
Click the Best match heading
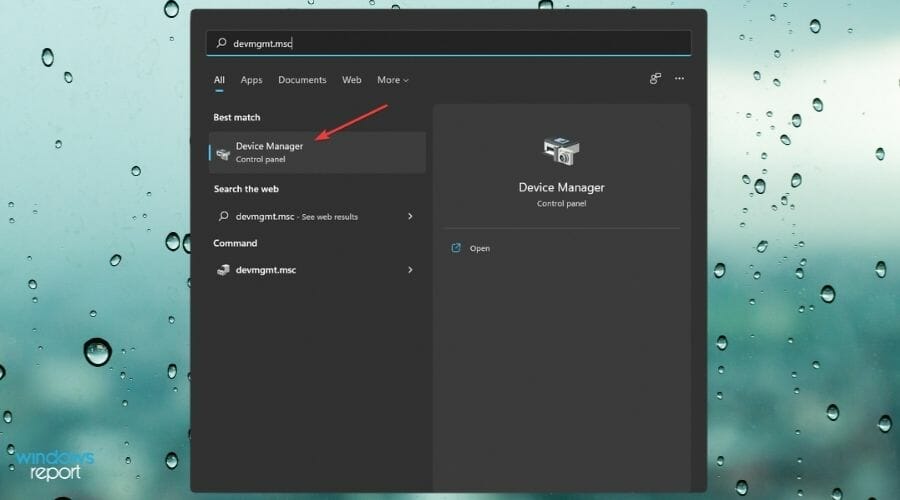coord(236,117)
